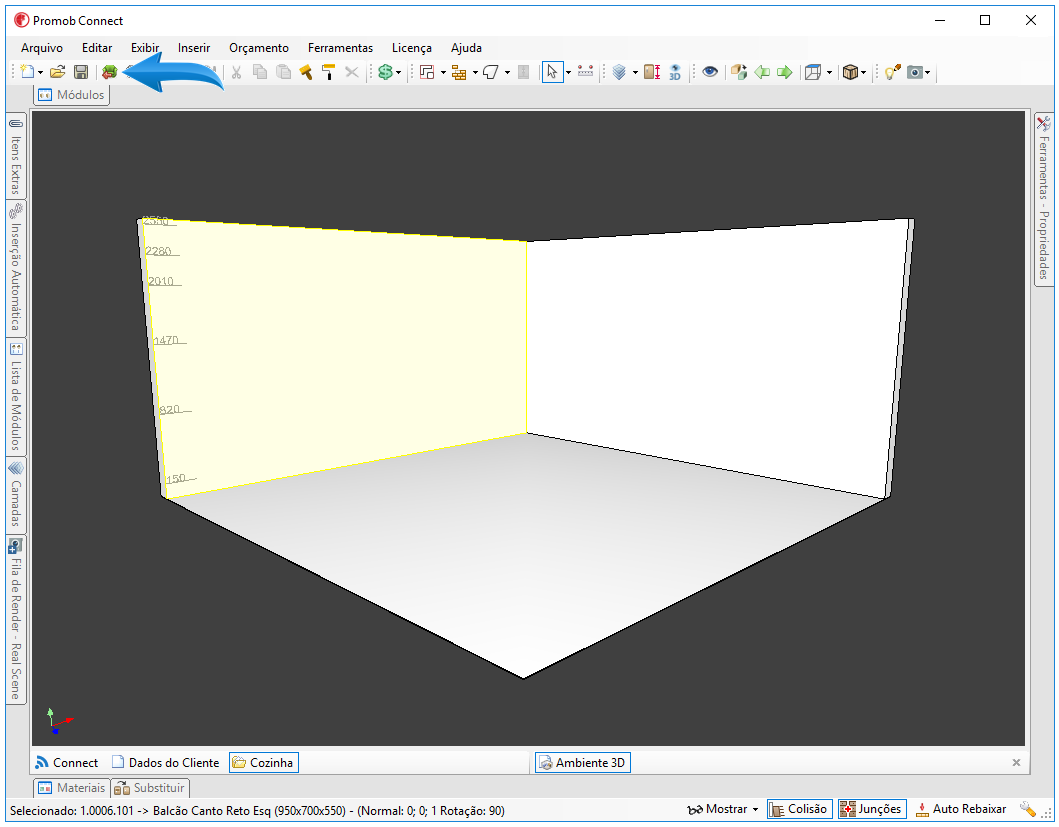
Task: Open the dropdown next to dollar icon
Action: click(398, 72)
